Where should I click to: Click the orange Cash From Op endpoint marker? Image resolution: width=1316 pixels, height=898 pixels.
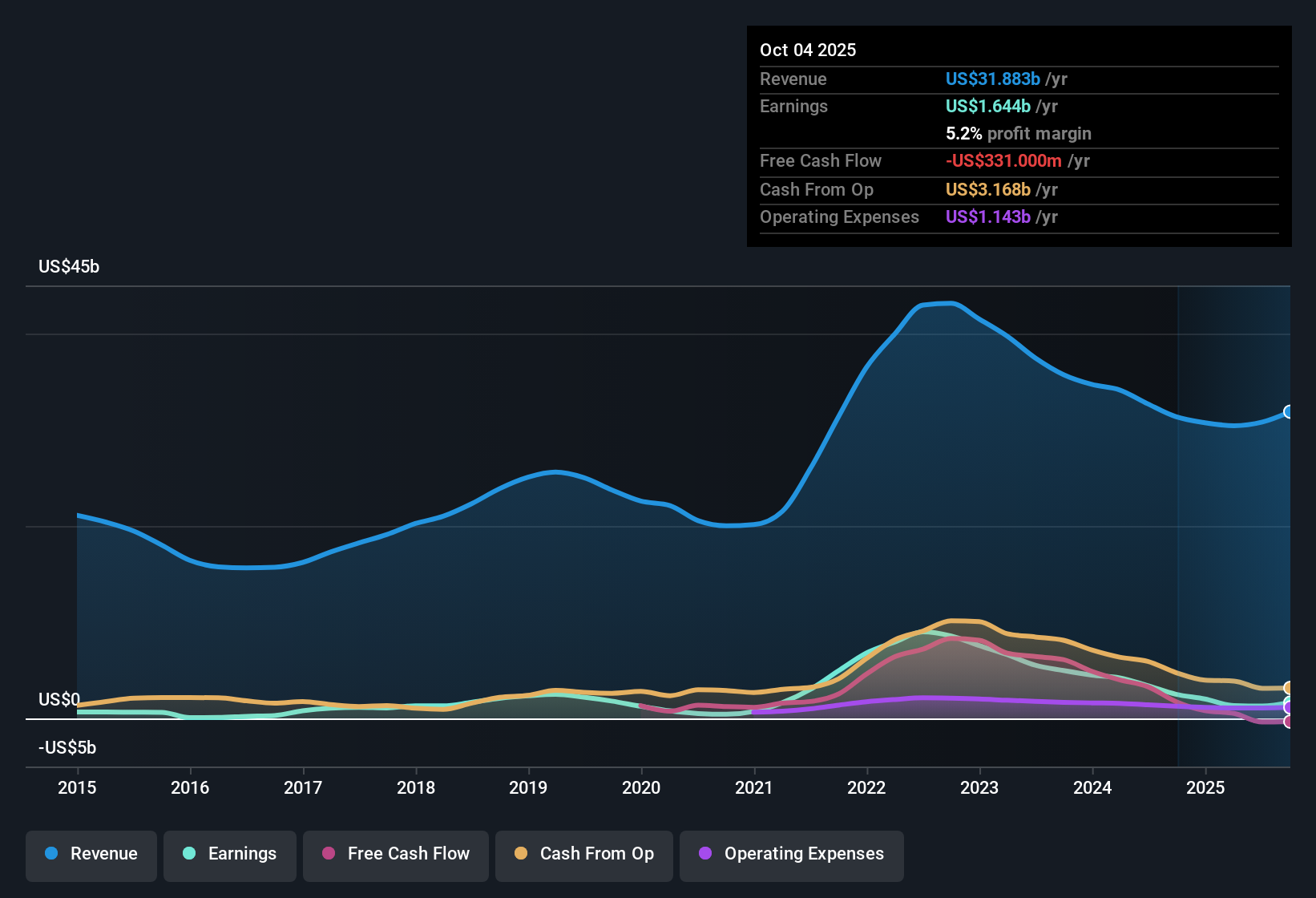1287,687
